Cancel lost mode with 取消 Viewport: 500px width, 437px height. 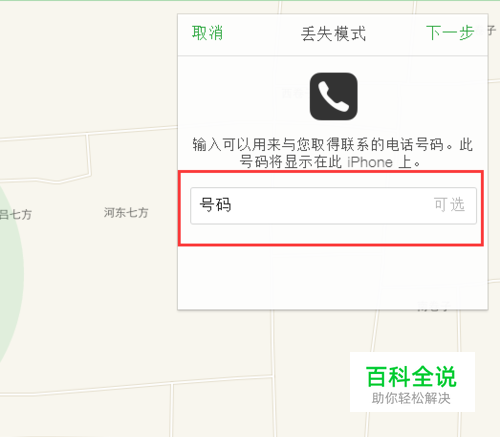(207, 33)
